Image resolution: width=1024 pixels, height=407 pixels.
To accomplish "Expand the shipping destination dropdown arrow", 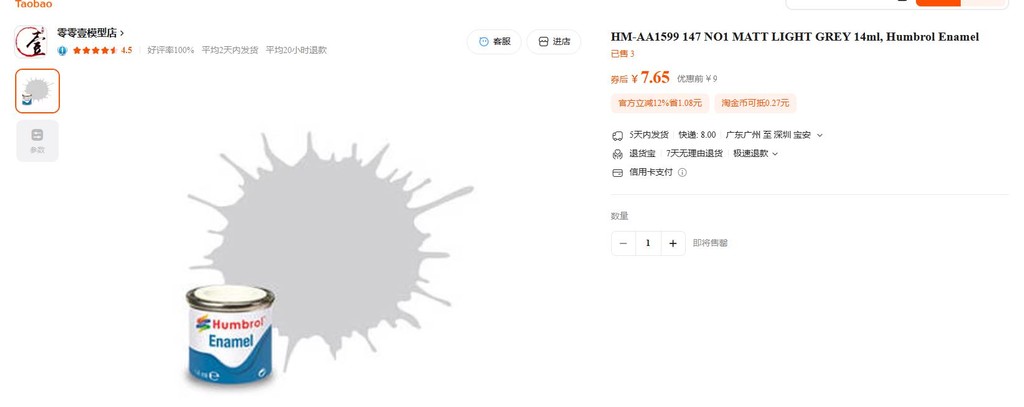I will tap(820, 135).
